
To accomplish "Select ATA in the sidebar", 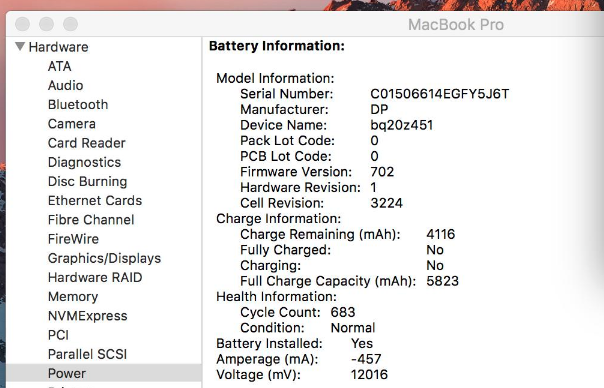I will point(59,66).
